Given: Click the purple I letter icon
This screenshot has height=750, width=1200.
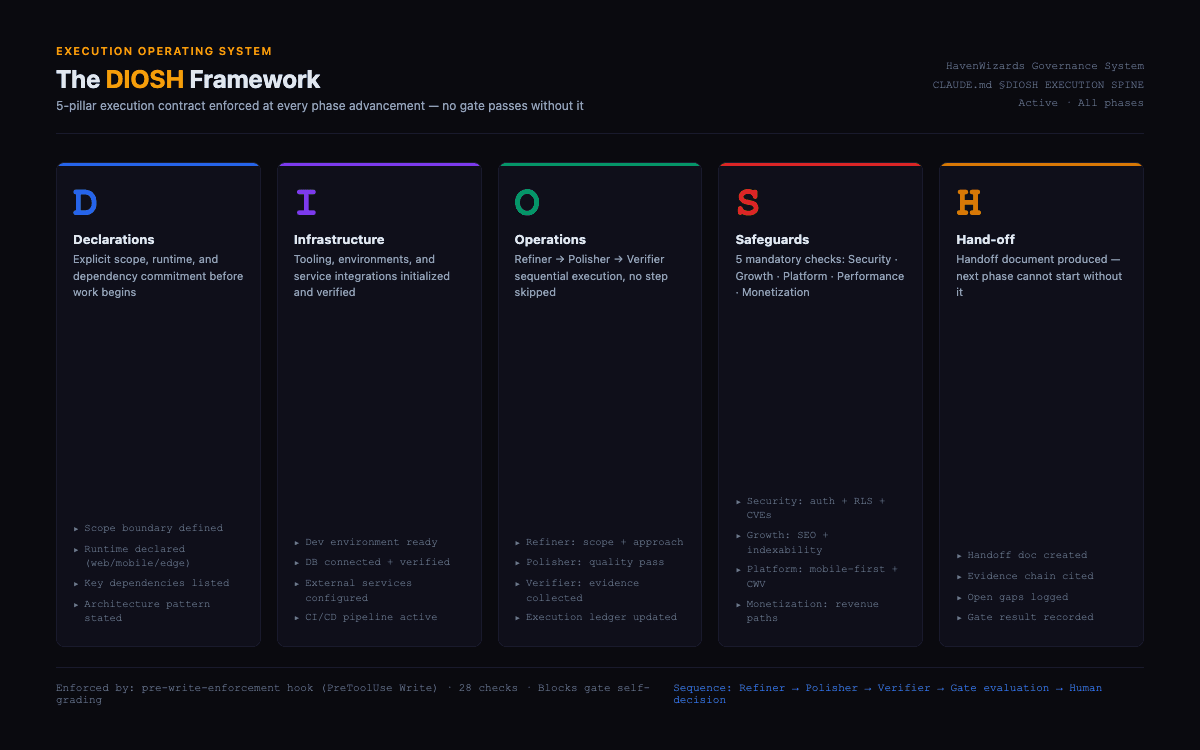Looking at the screenshot, I should tap(306, 203).
